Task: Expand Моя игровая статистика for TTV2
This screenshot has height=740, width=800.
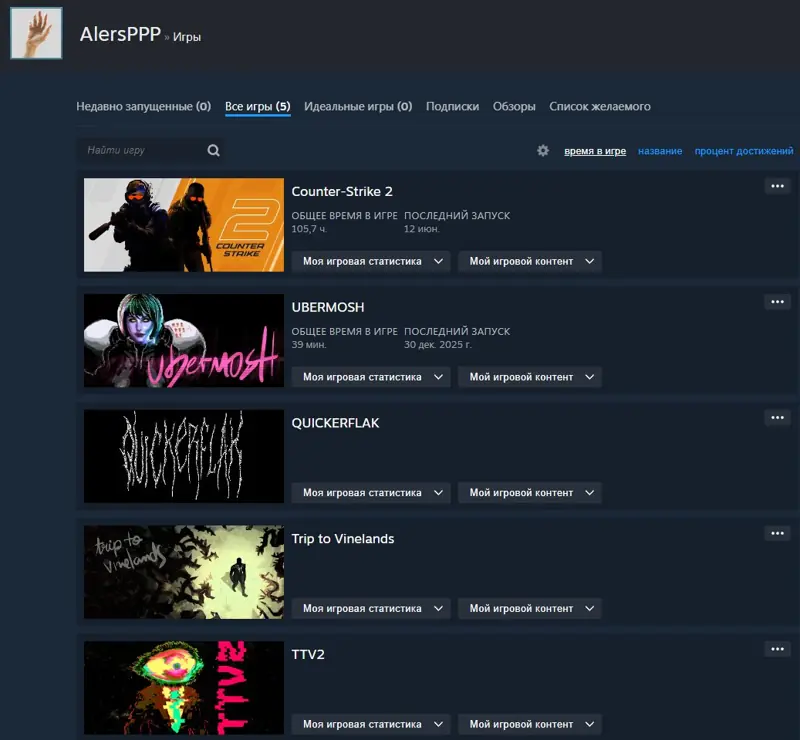Action: pyautogui.click(x=371, y=725)
